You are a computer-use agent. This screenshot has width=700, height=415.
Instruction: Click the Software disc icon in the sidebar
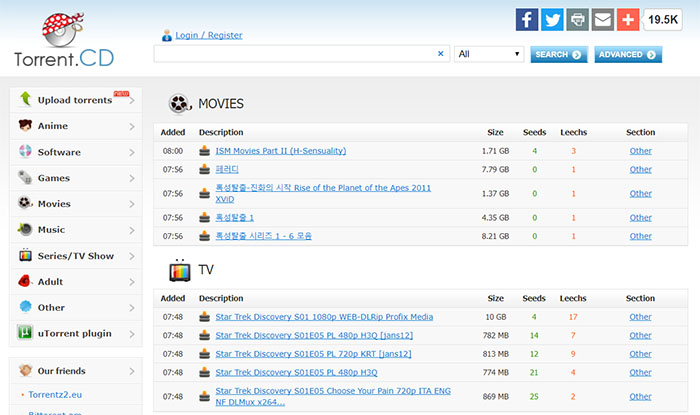[25, 151]
